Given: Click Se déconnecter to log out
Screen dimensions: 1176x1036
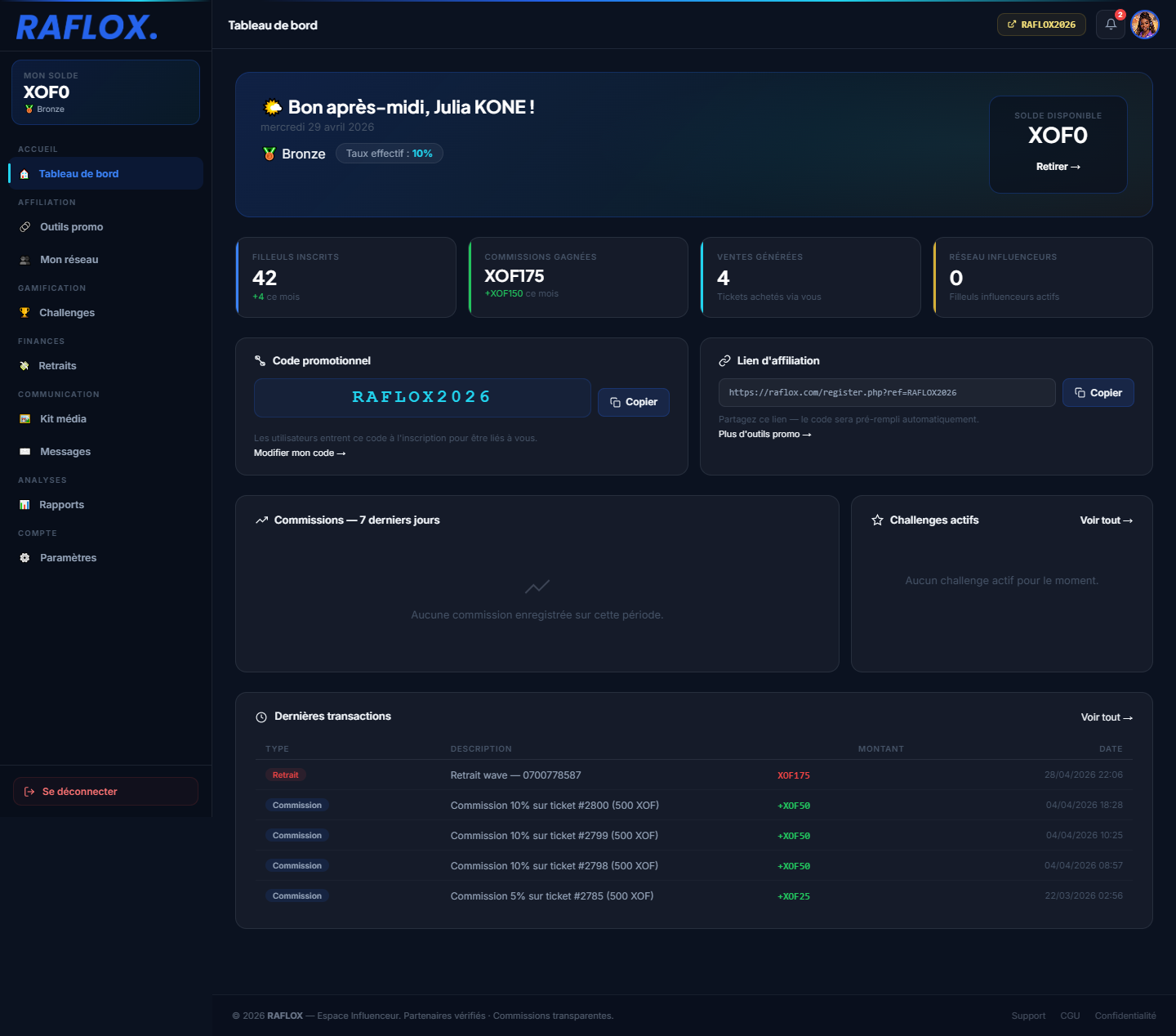Looking at the screenshot, I should click(x=105, y=792).
